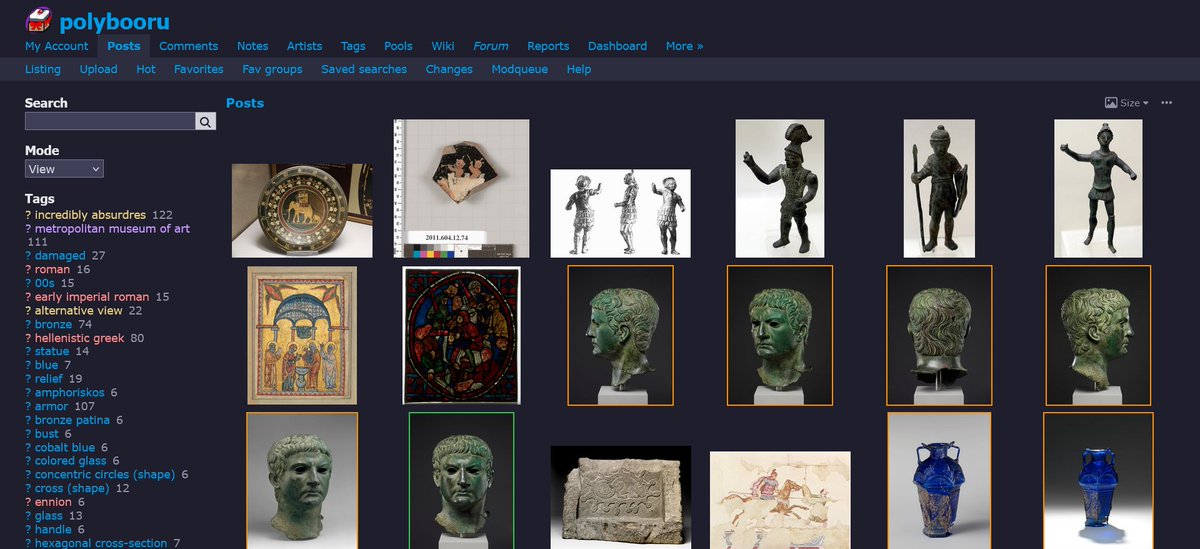Open the illuminated manuscript thumbnail

pos(302,336)
